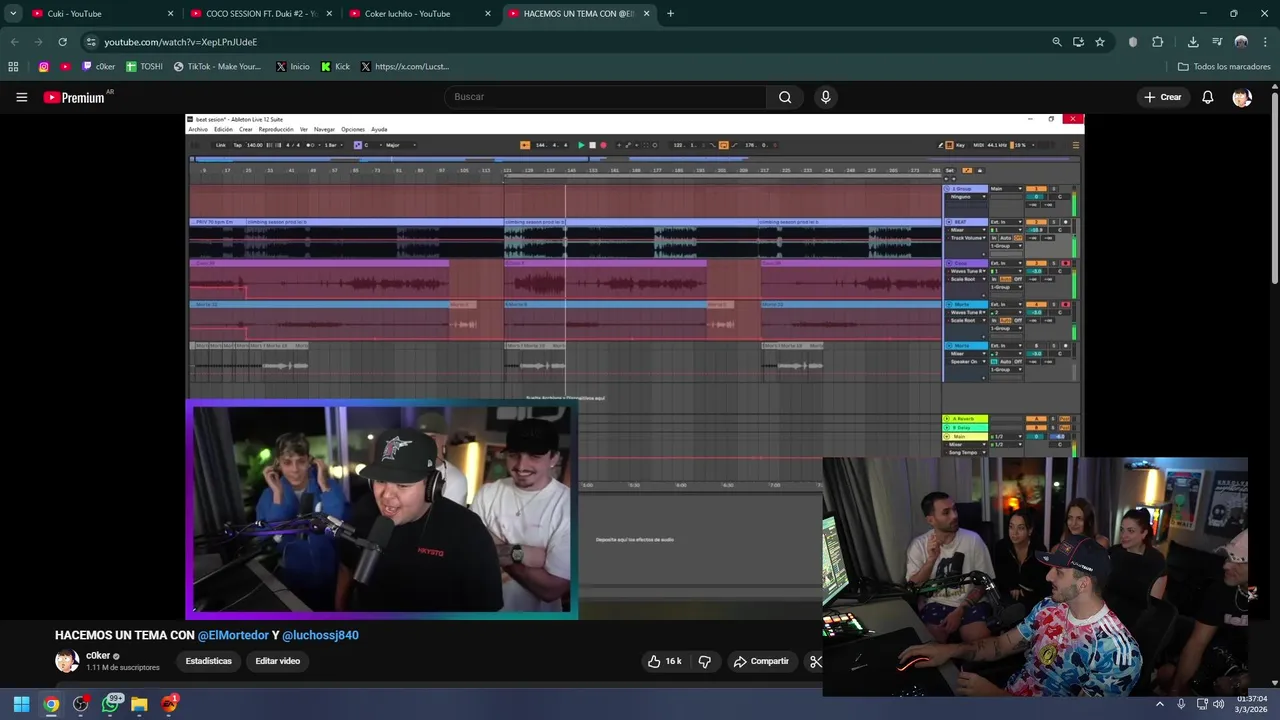
Task: Click Ableton's red record button
Action: click(603, 145)
